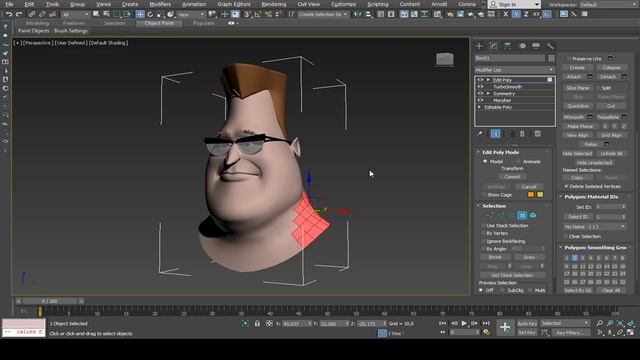
Task: Click the Angle Snap toggle icon
Action: point(258,14)
